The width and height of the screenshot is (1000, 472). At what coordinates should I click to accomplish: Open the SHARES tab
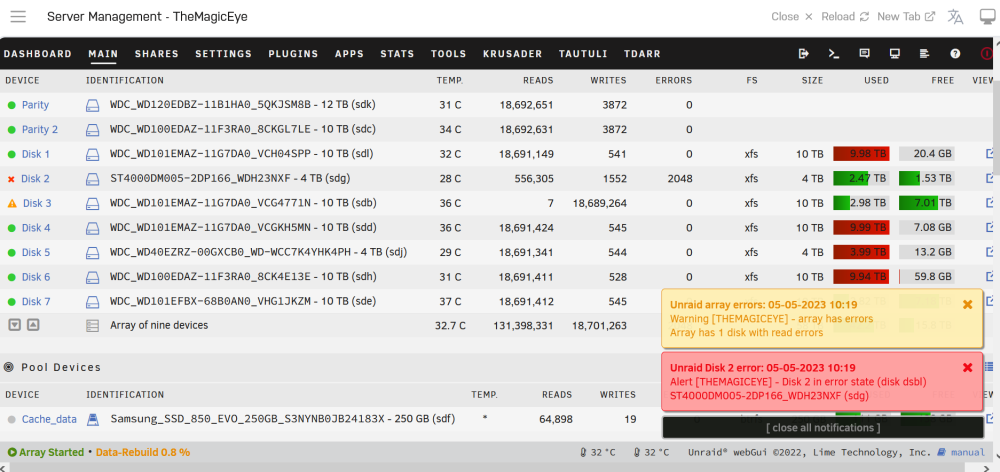(157, 54)
